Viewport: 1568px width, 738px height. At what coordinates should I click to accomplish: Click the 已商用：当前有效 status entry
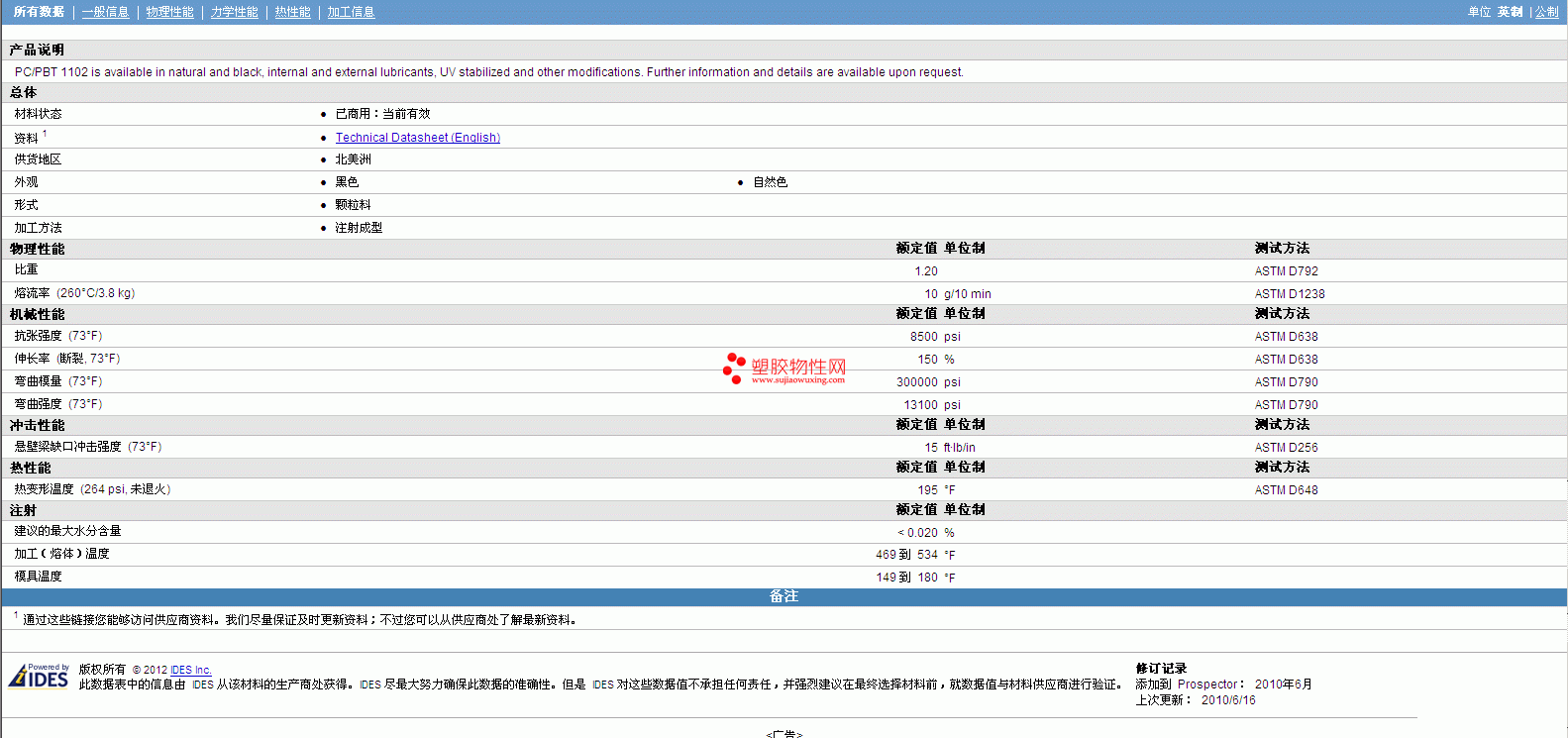[382, 114]
